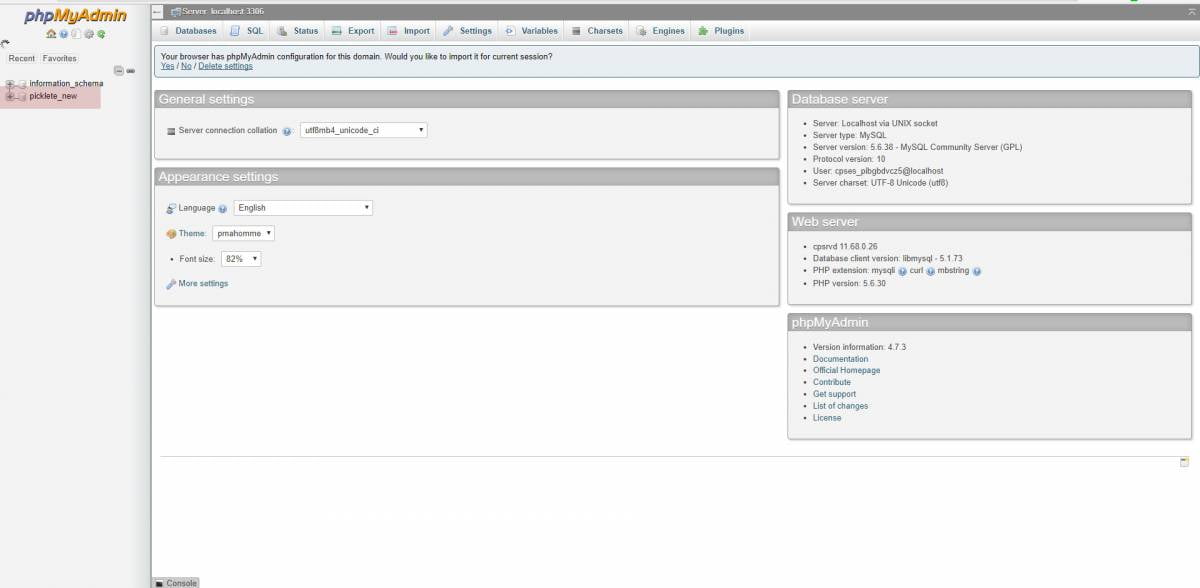Screen dimensions: 1200x588
Task: Click the picklete_new database icon
Action: click(22, 96)
